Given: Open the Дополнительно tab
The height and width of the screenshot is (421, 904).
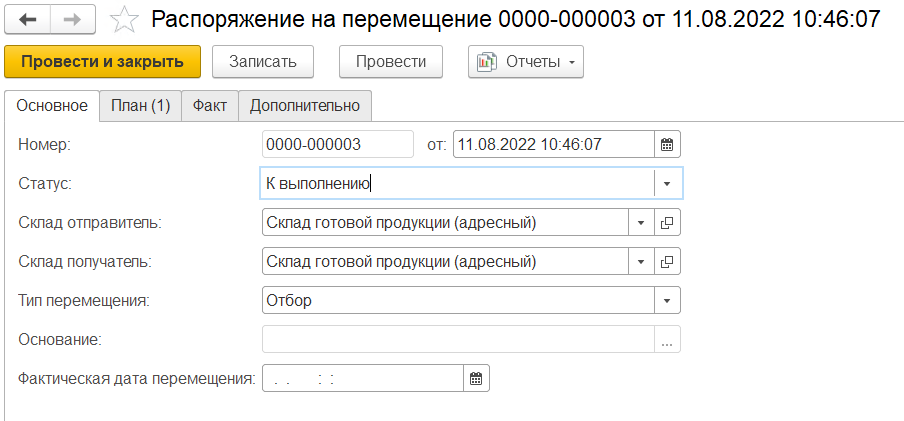Looking at the screenshot, I should (x=304, y=105).
